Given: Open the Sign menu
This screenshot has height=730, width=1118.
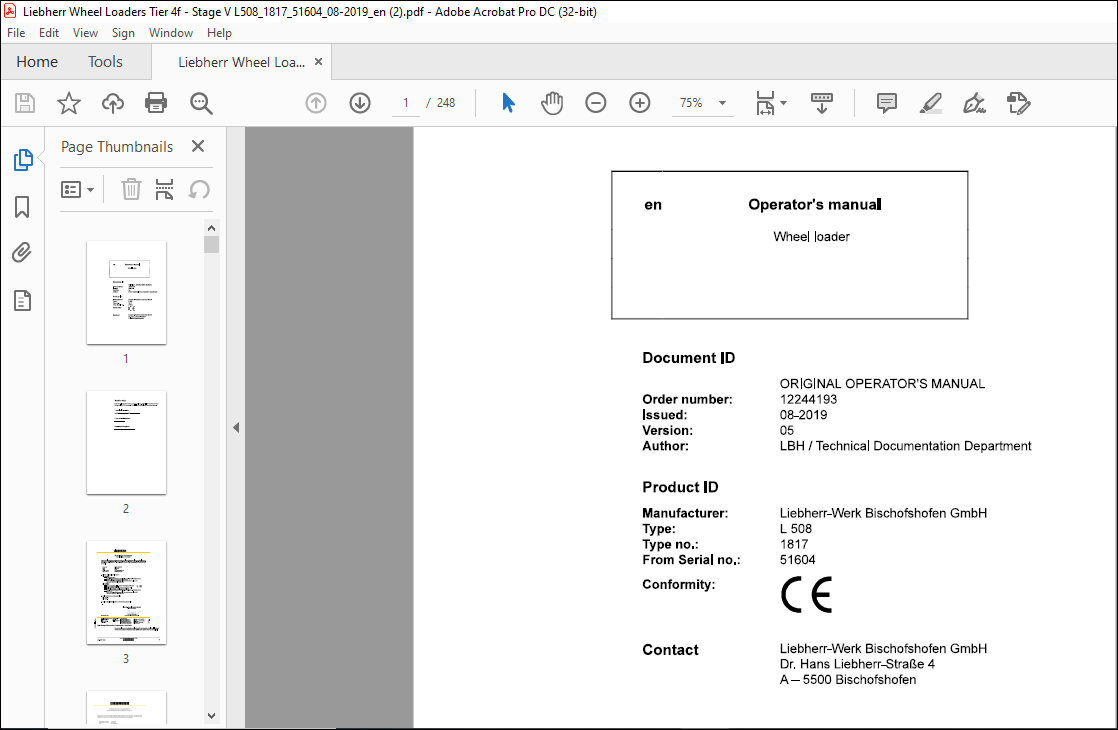Looking at the screenshot, I should (123, 33).
